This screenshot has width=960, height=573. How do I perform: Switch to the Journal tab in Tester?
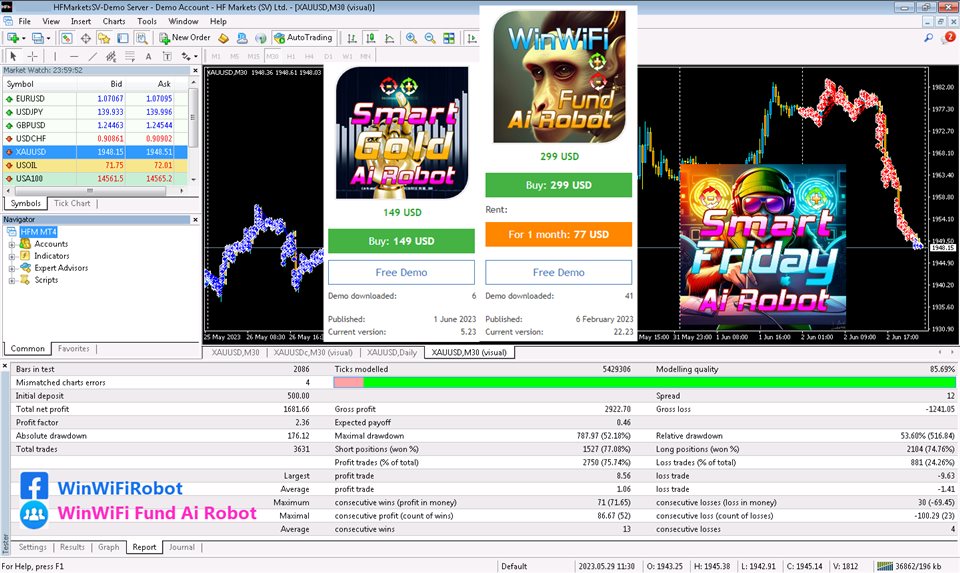pyautogui.click(x=181, y=547)
